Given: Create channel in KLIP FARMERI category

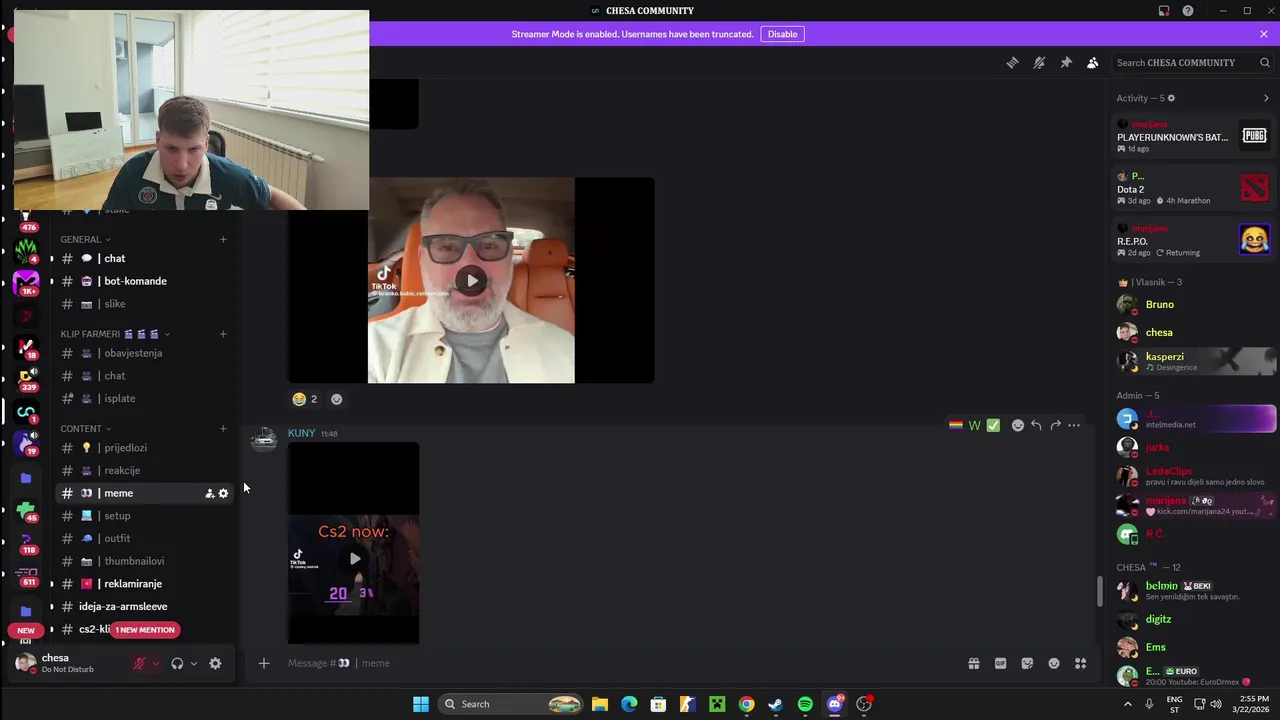Looking at the screenshot, I should (x=223, y=334).
